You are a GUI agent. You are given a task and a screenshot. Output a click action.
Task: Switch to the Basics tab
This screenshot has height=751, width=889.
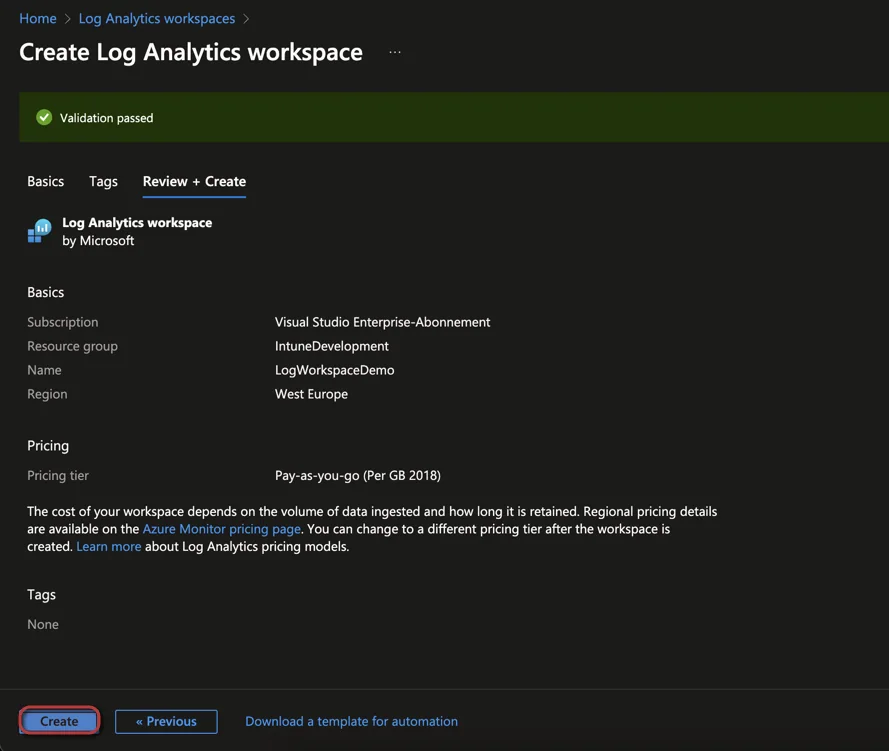(45, 181)
